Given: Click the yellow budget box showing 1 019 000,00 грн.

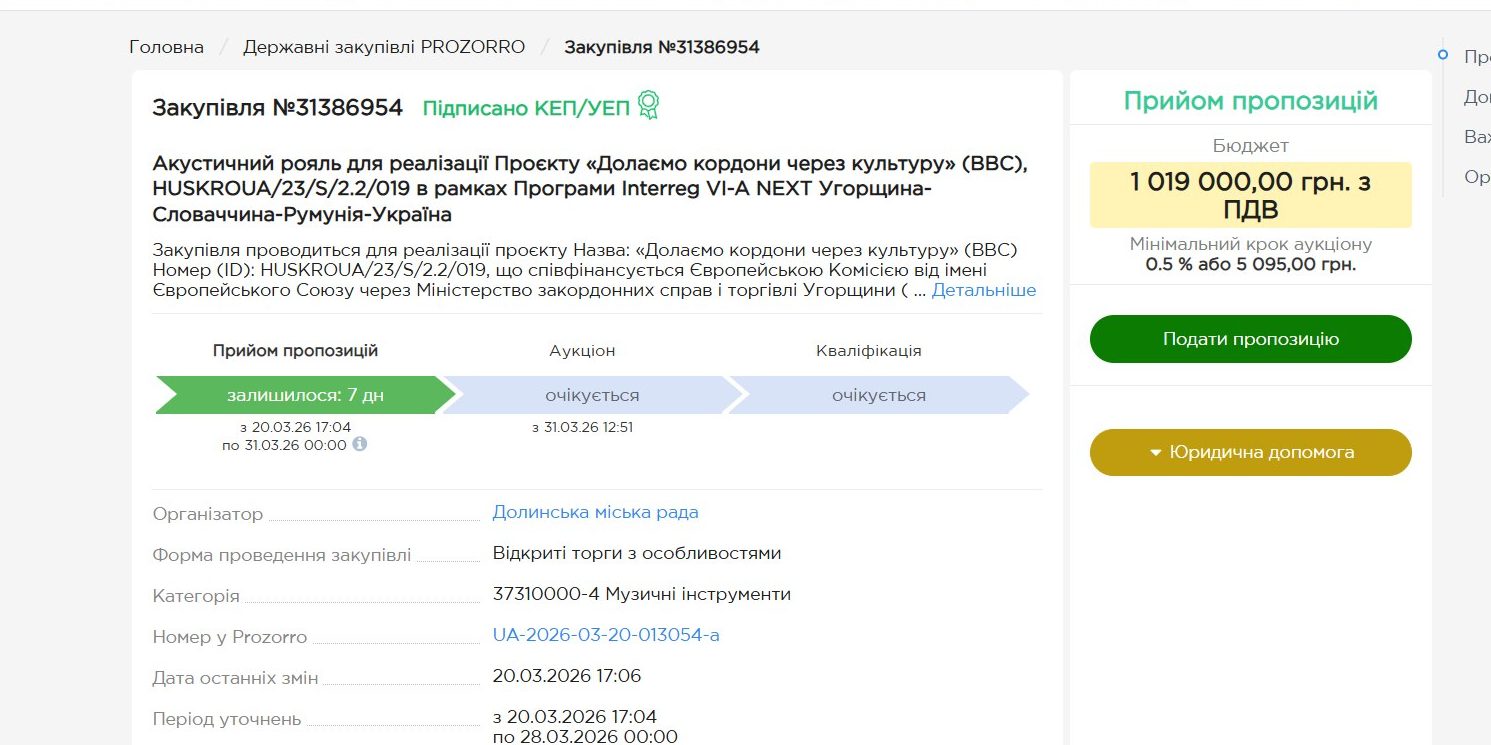Looking at the screenshot, I should click(x=1250, y=195).
